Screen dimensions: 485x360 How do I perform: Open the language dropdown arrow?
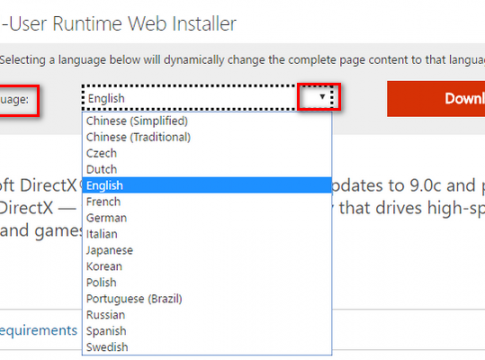tap(322, 97)
